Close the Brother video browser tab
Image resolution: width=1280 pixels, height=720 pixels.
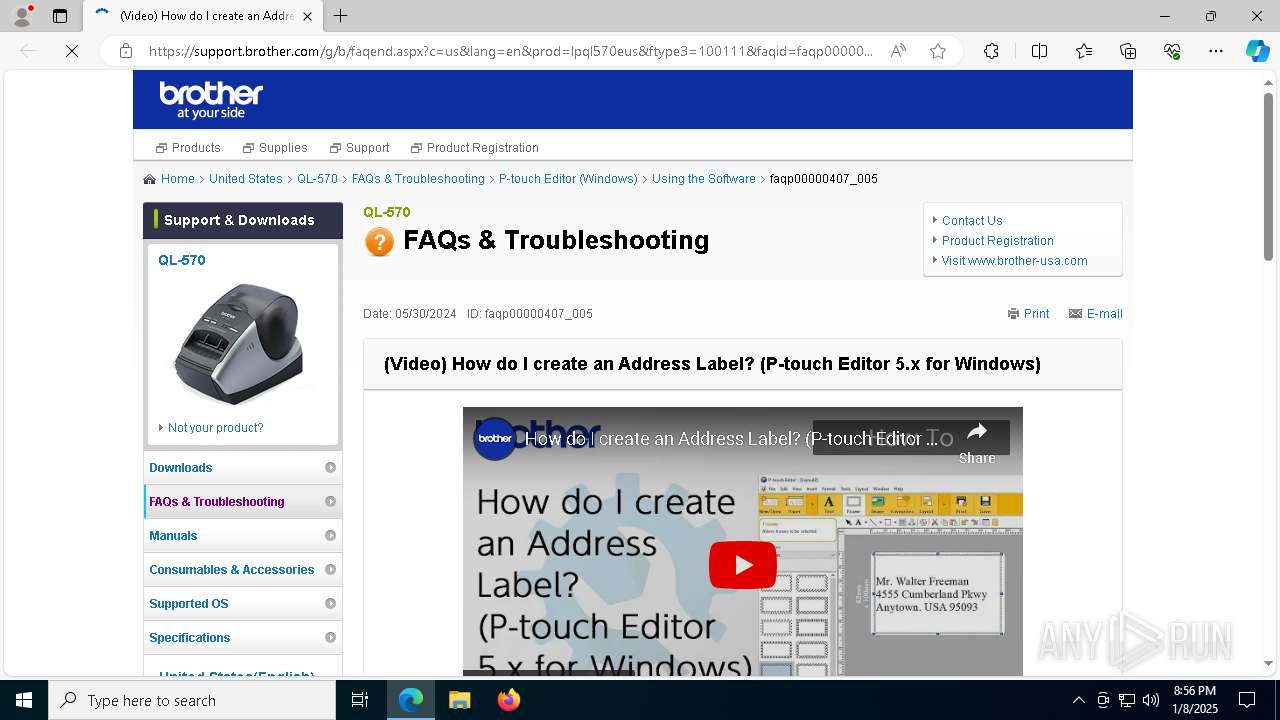pos(307,16)
